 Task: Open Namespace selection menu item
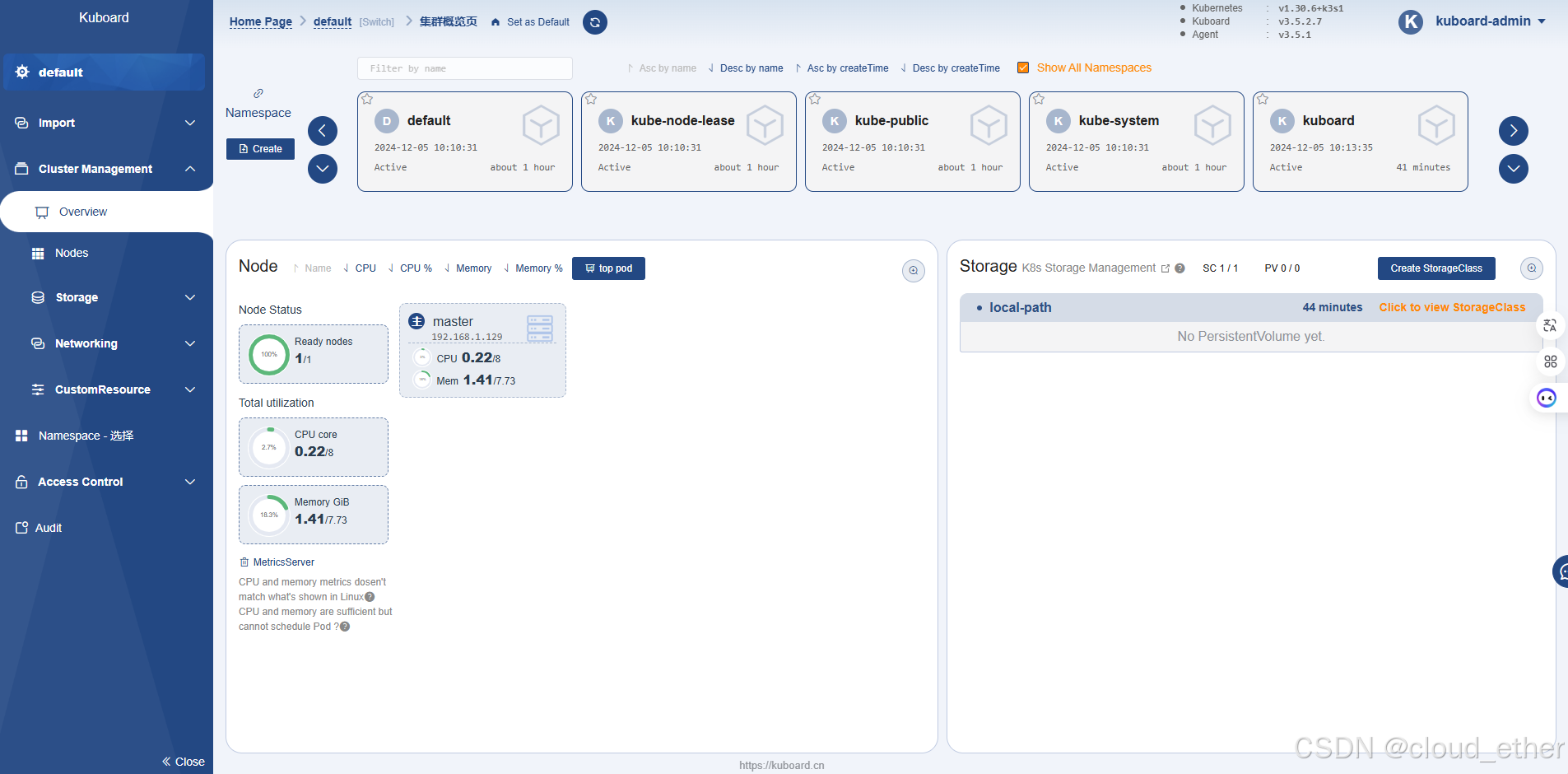tap(106, 436)
